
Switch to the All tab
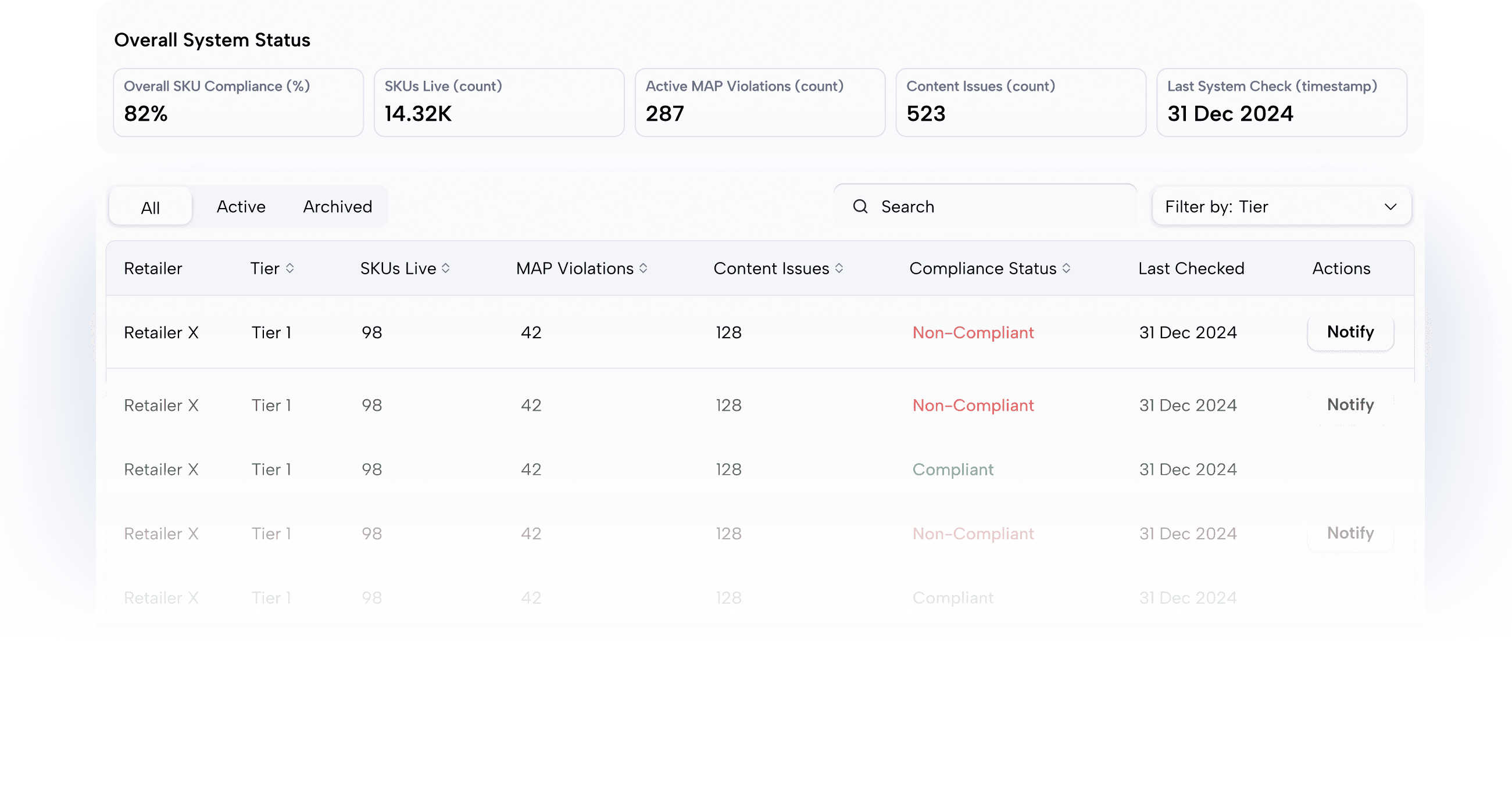click(x=150, y=207)
